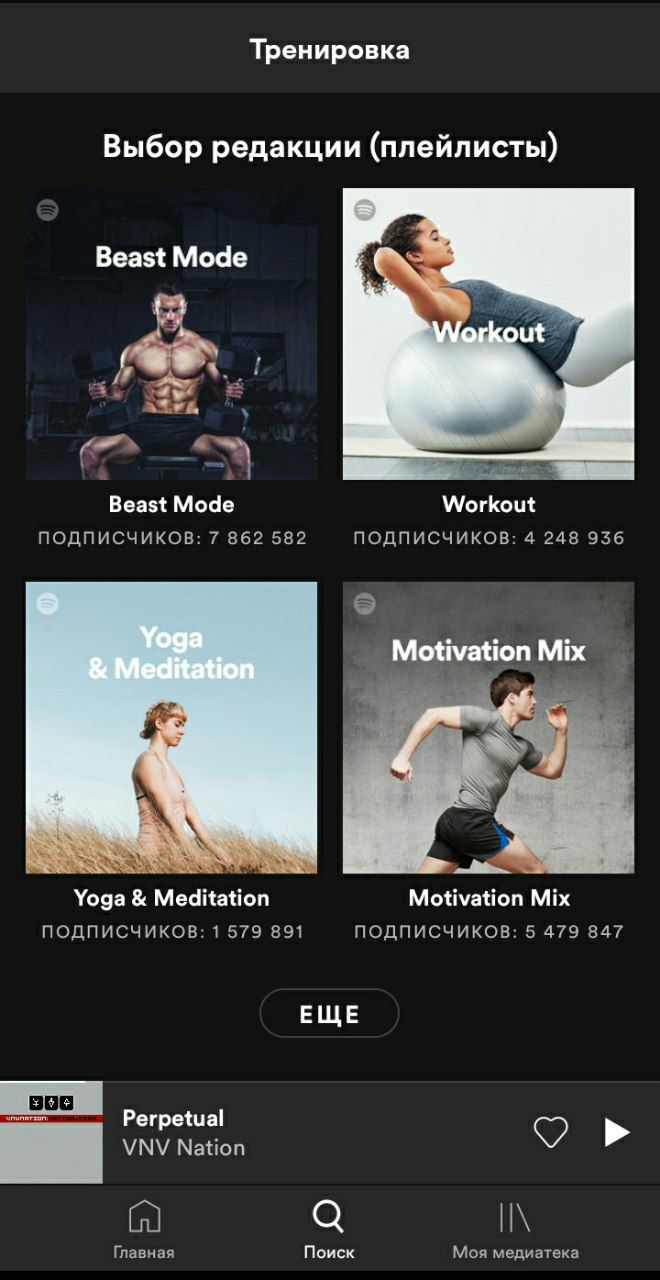This screenshot has width=660, height=1280.
Task: Open Моя медиатека library icon
Action: pos(515,1216)
